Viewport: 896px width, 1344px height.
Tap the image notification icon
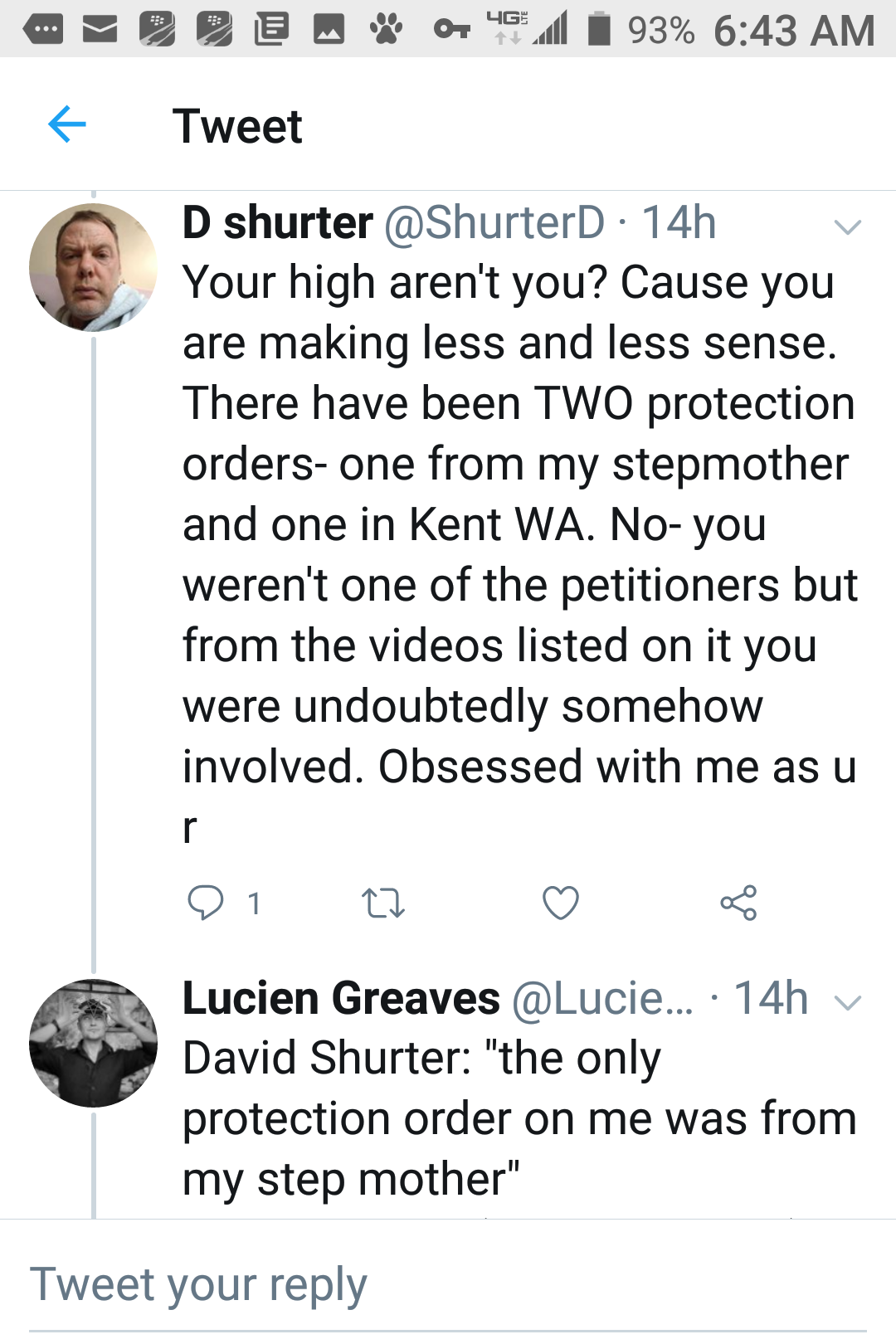(x=329, y=31)
